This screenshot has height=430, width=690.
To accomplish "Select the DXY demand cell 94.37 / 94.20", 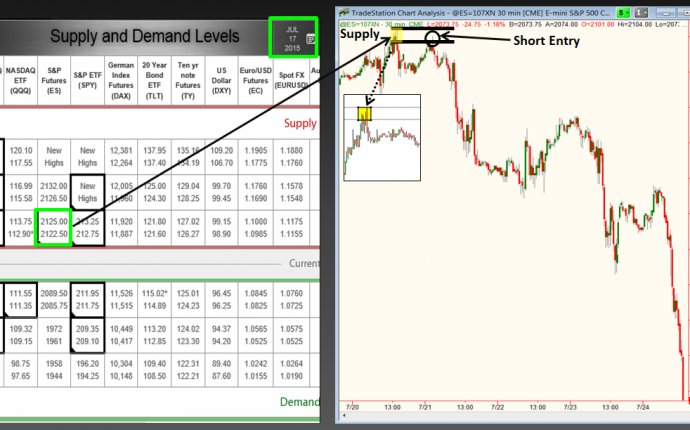I will coord(221,335).
